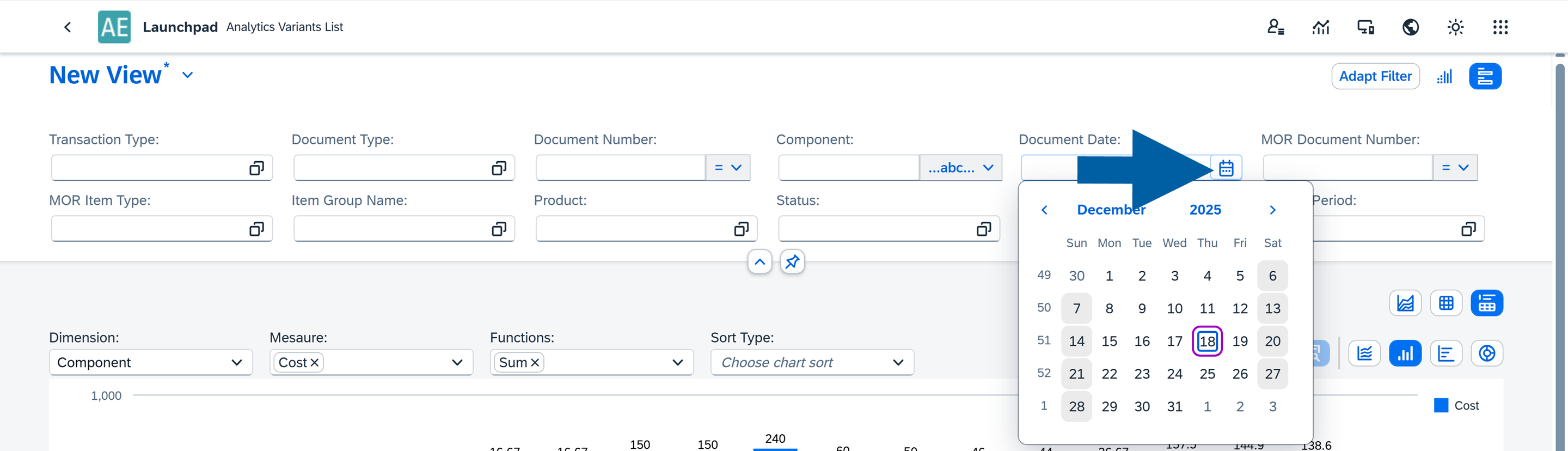This screenshot has width=1568, height=451.
Task: Select the donut chart type icon
Action: tap(1486, 353)
